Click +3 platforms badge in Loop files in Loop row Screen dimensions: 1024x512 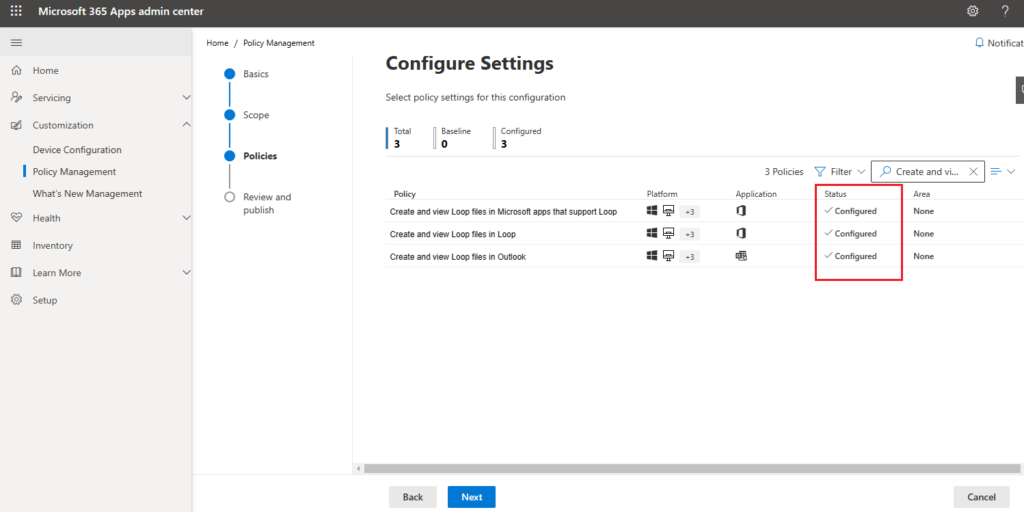690,234
